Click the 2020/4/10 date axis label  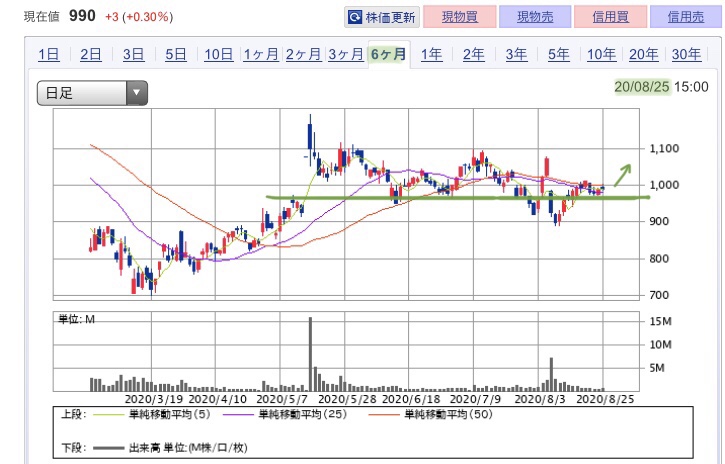pyautogui.click(x=218, y=399)
